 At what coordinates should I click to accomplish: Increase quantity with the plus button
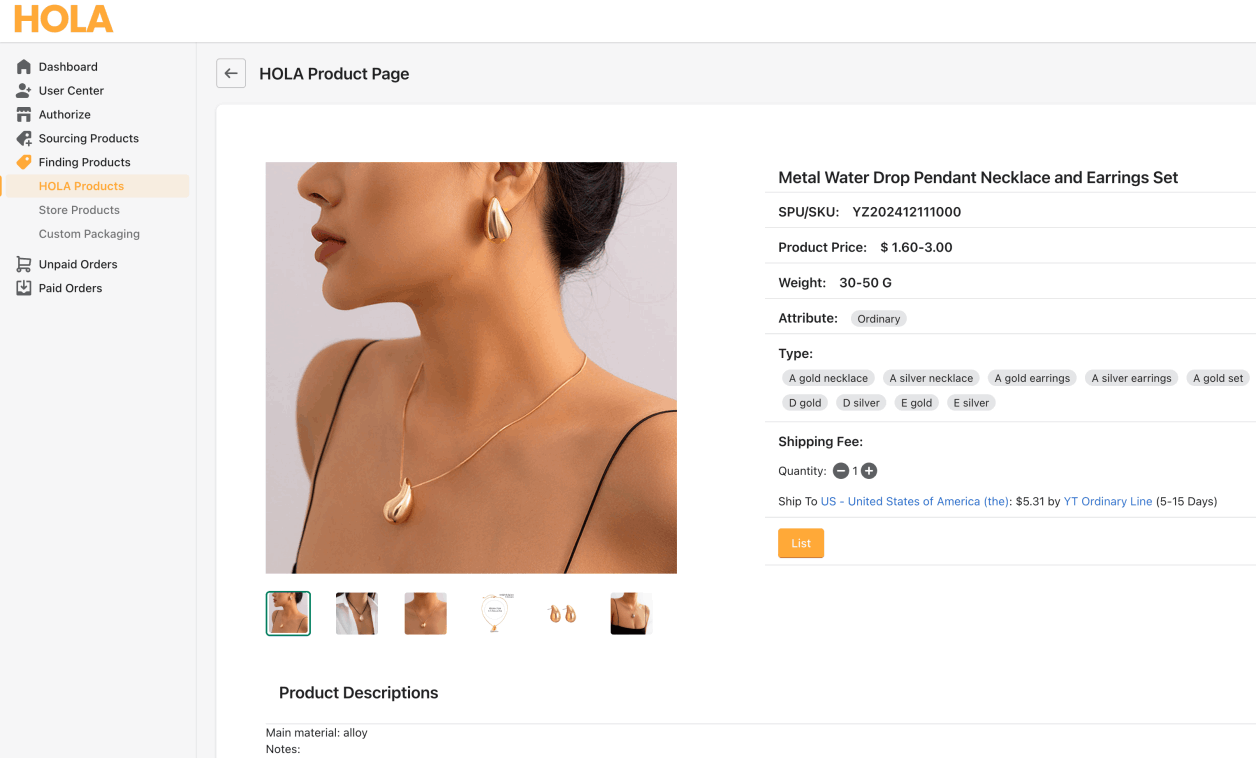[x=869, y=471]
